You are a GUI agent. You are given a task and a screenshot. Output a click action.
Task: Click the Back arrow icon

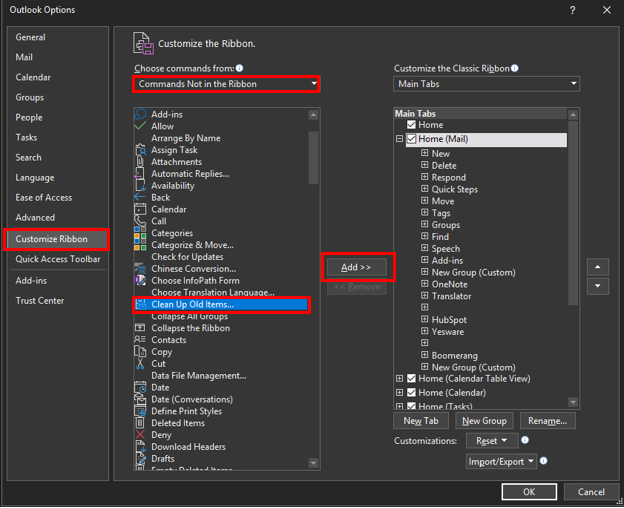[x=140, y=197]
